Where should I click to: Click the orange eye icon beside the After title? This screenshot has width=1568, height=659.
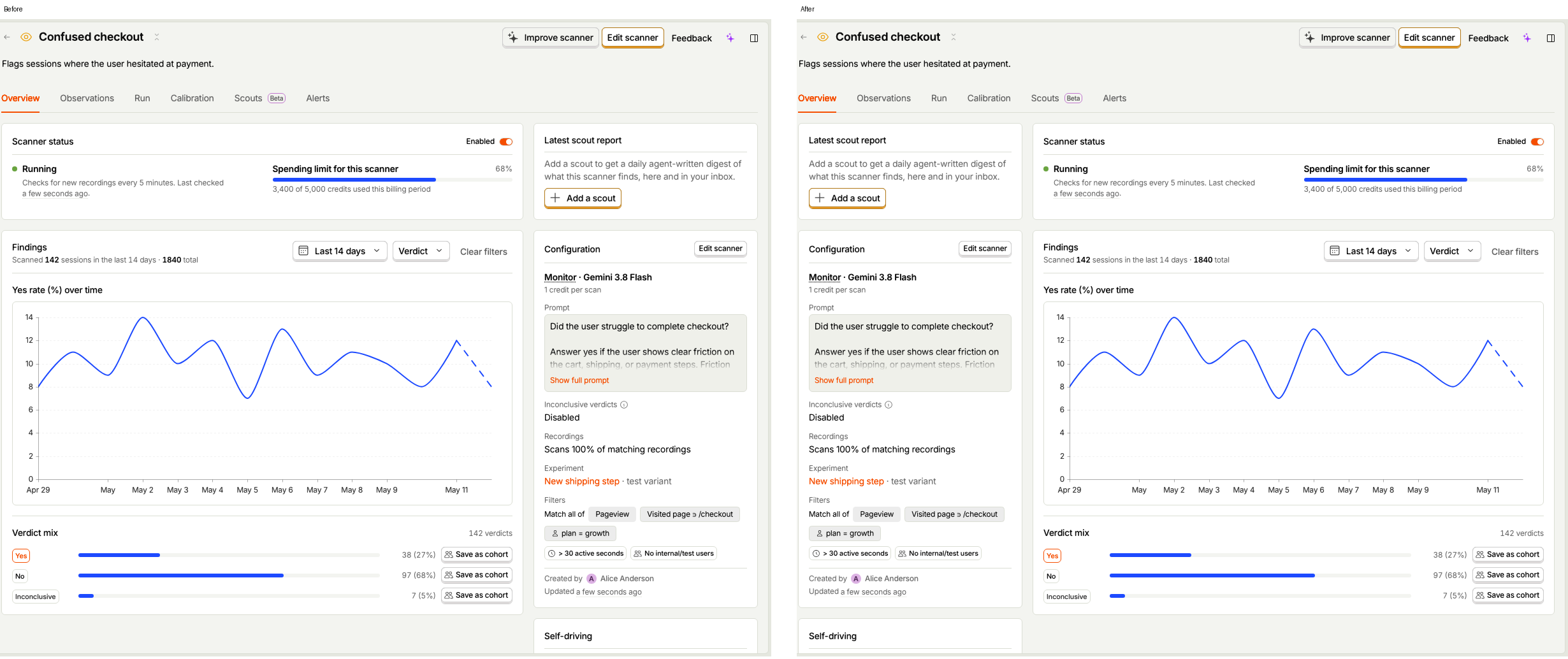(823, 38)
